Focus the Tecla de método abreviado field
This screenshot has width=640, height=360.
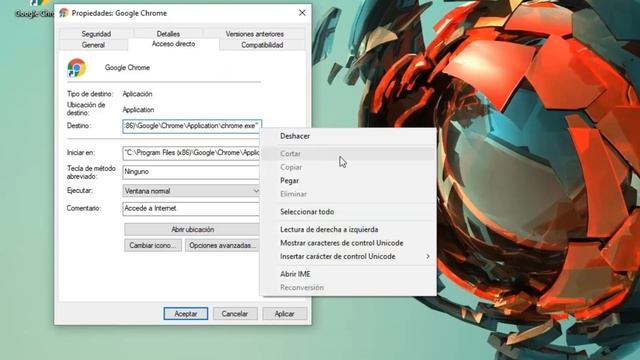coord(191,172)
